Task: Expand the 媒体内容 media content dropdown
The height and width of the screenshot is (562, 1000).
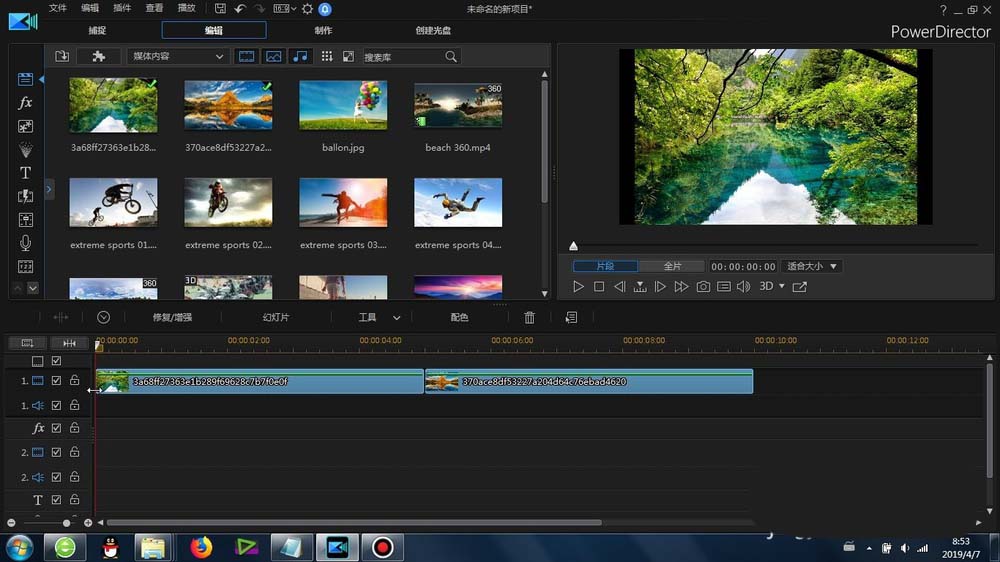Action: pos(177,57)
